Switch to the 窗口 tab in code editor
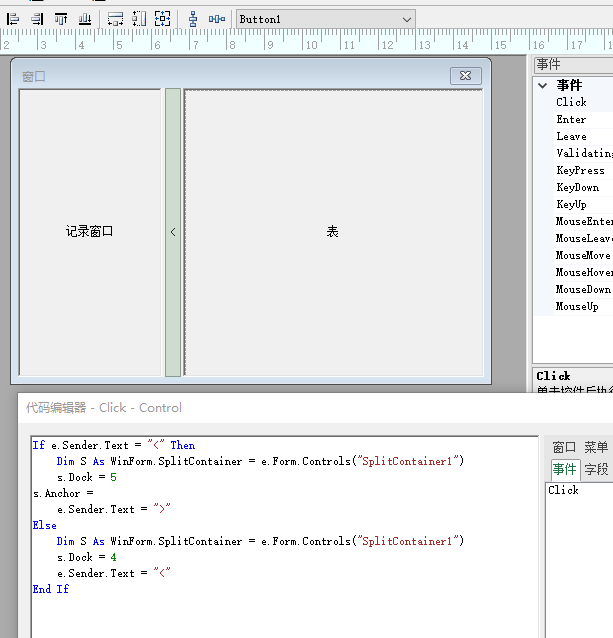613x638 pixels. (564, 448)
